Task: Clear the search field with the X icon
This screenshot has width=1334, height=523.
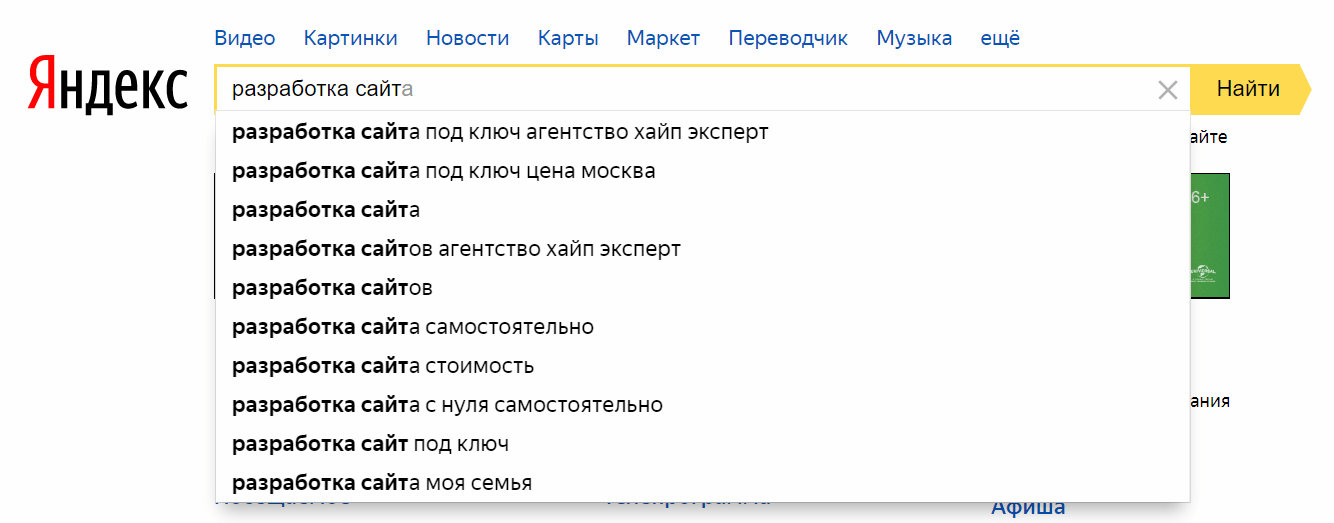Action: [x=1167, y=90]
